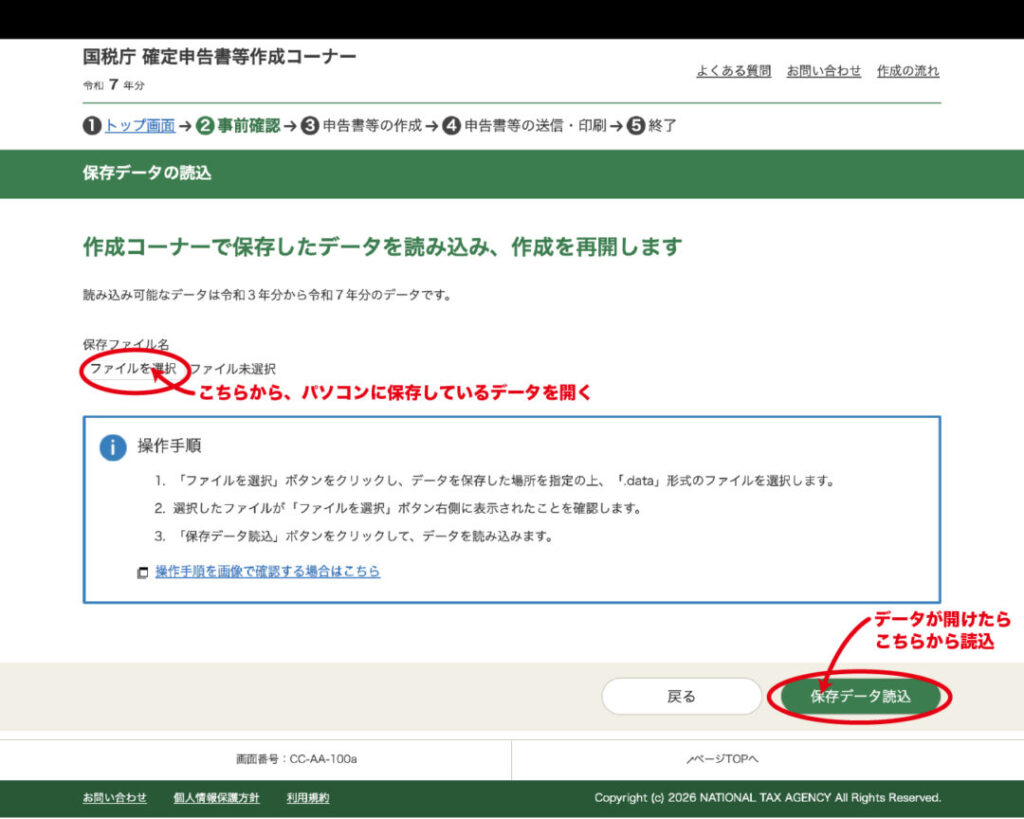Open 利用規約 in the footer

click(307, 798)
